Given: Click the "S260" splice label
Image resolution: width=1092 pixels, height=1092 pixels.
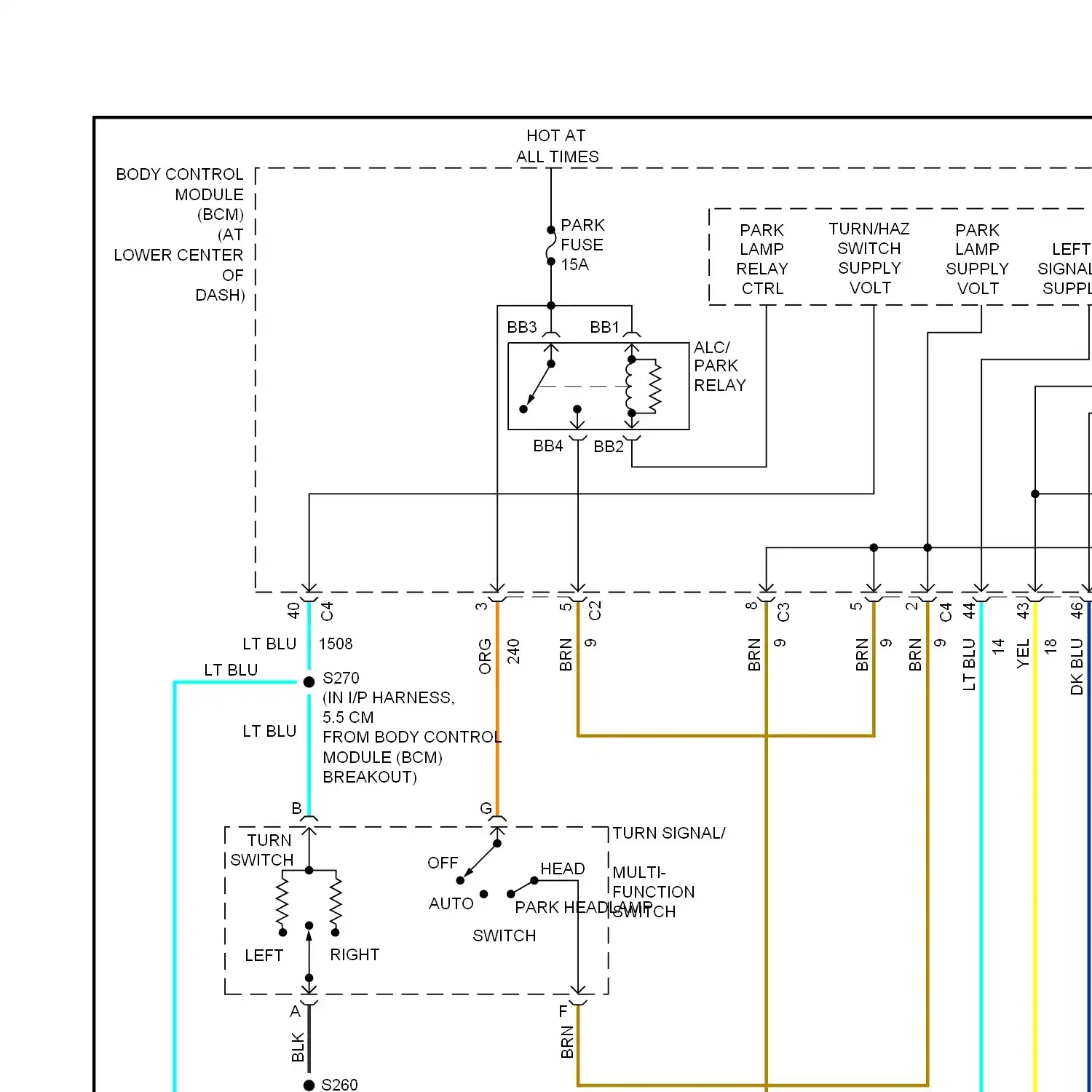Looking at the screenshot, I should point(339,1085).
